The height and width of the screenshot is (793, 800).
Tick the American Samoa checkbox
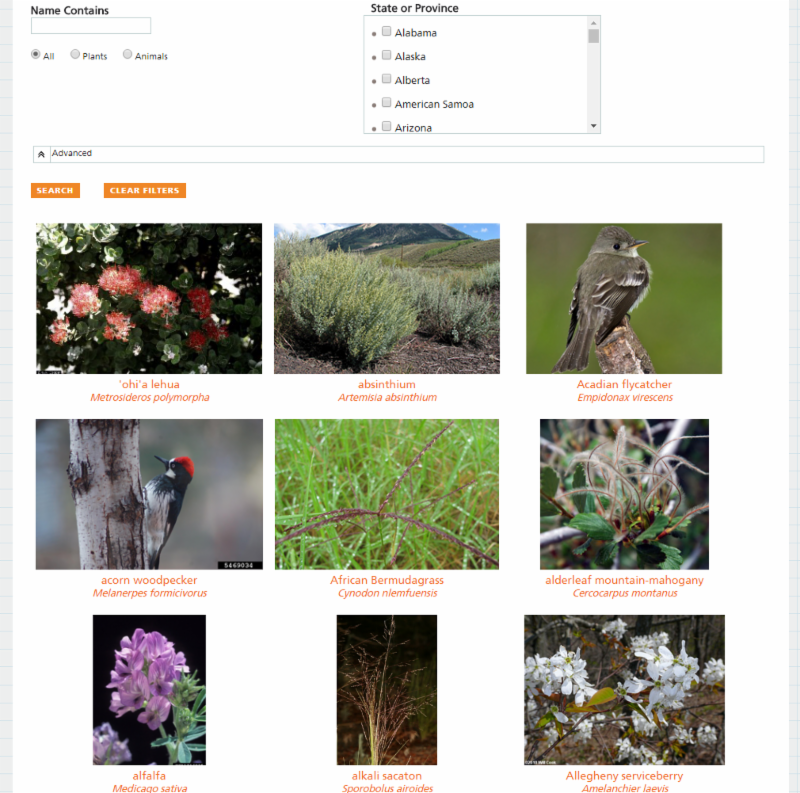pyautogui.click(x=387, y=103)
